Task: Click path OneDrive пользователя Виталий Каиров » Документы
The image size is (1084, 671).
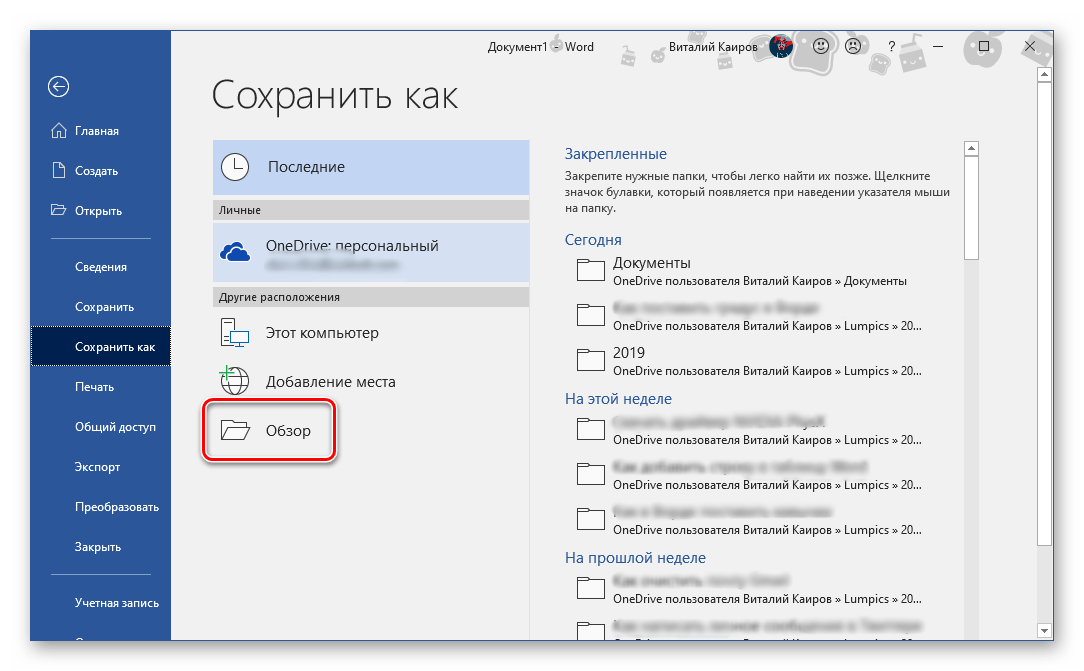Action: coord(760,281)
